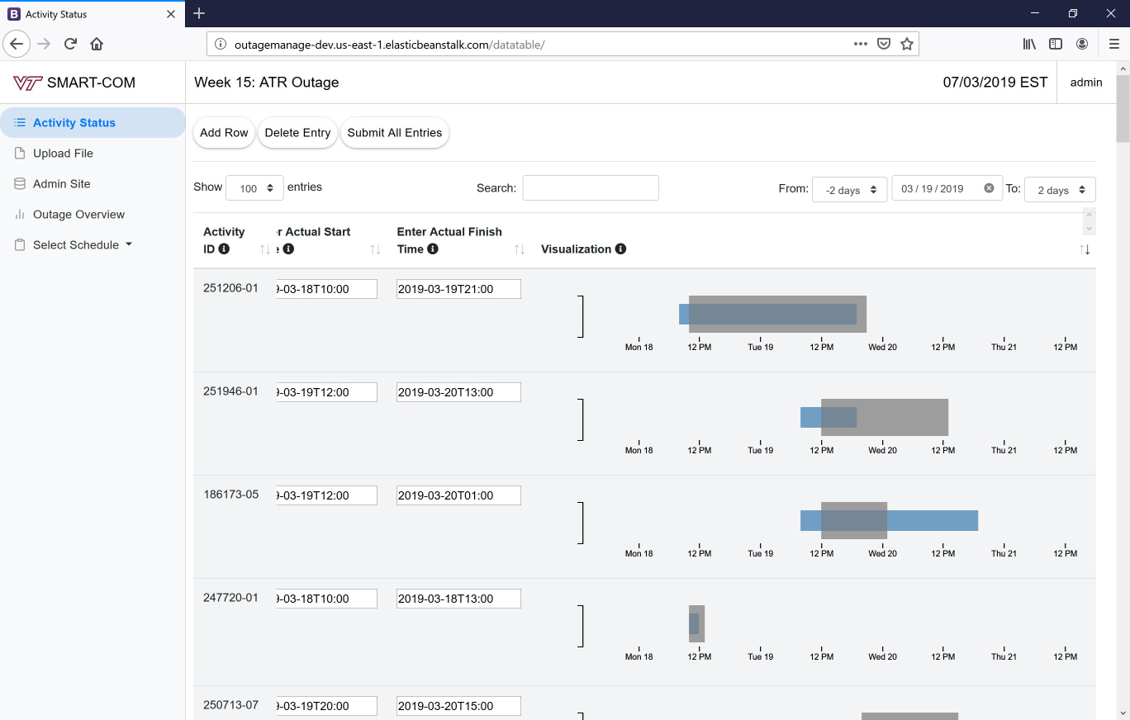The height and width of the screenshot is (720, 1130).
Task: Clear the 03/19/2019 date field
Action: coord(989,188)
